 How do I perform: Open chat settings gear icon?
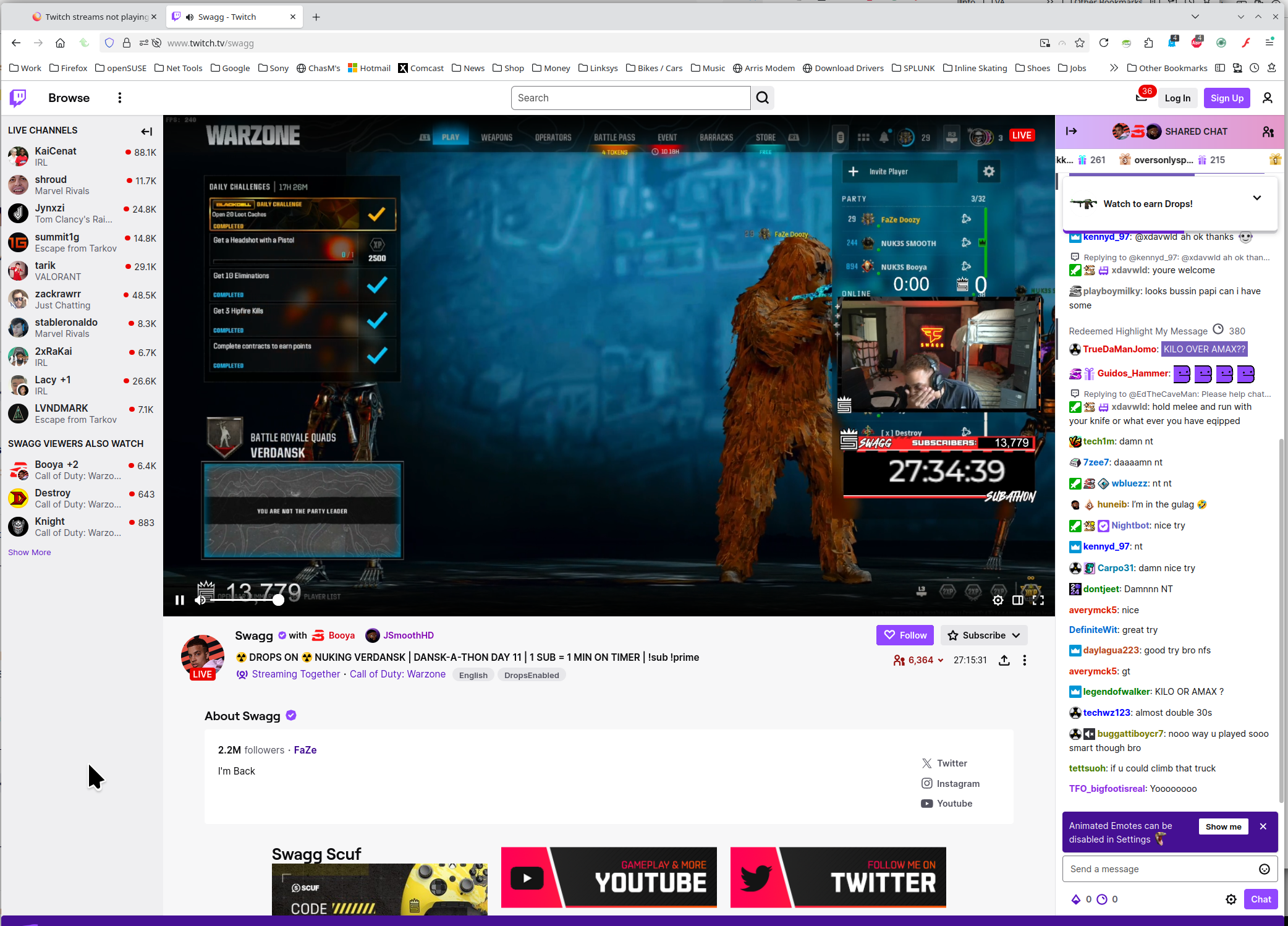click(x=1231, y=899)
